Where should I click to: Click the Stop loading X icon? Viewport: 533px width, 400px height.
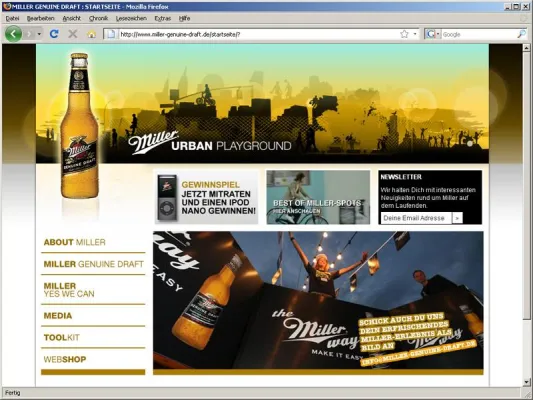(72, 34)
